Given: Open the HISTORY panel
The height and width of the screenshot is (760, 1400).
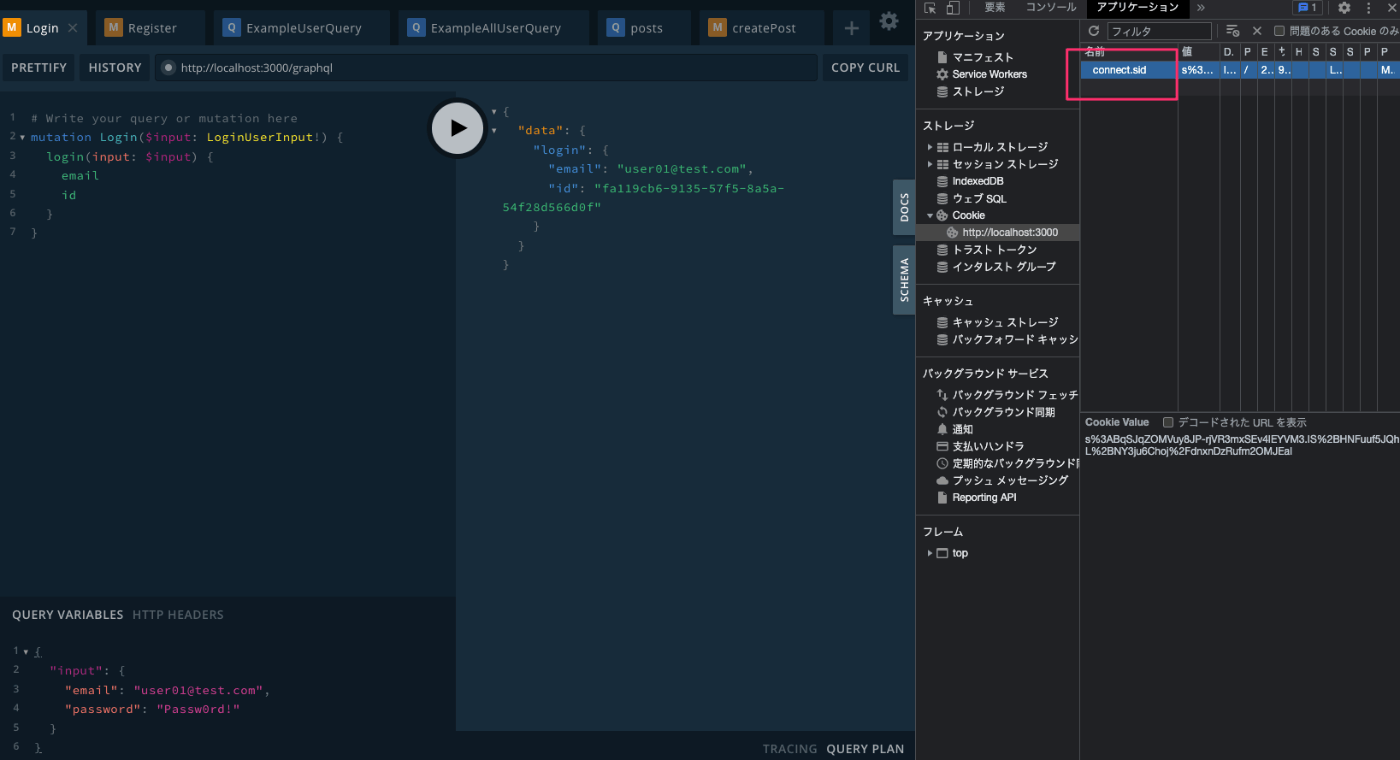Looking at the screenshot, I should point(115,67).
